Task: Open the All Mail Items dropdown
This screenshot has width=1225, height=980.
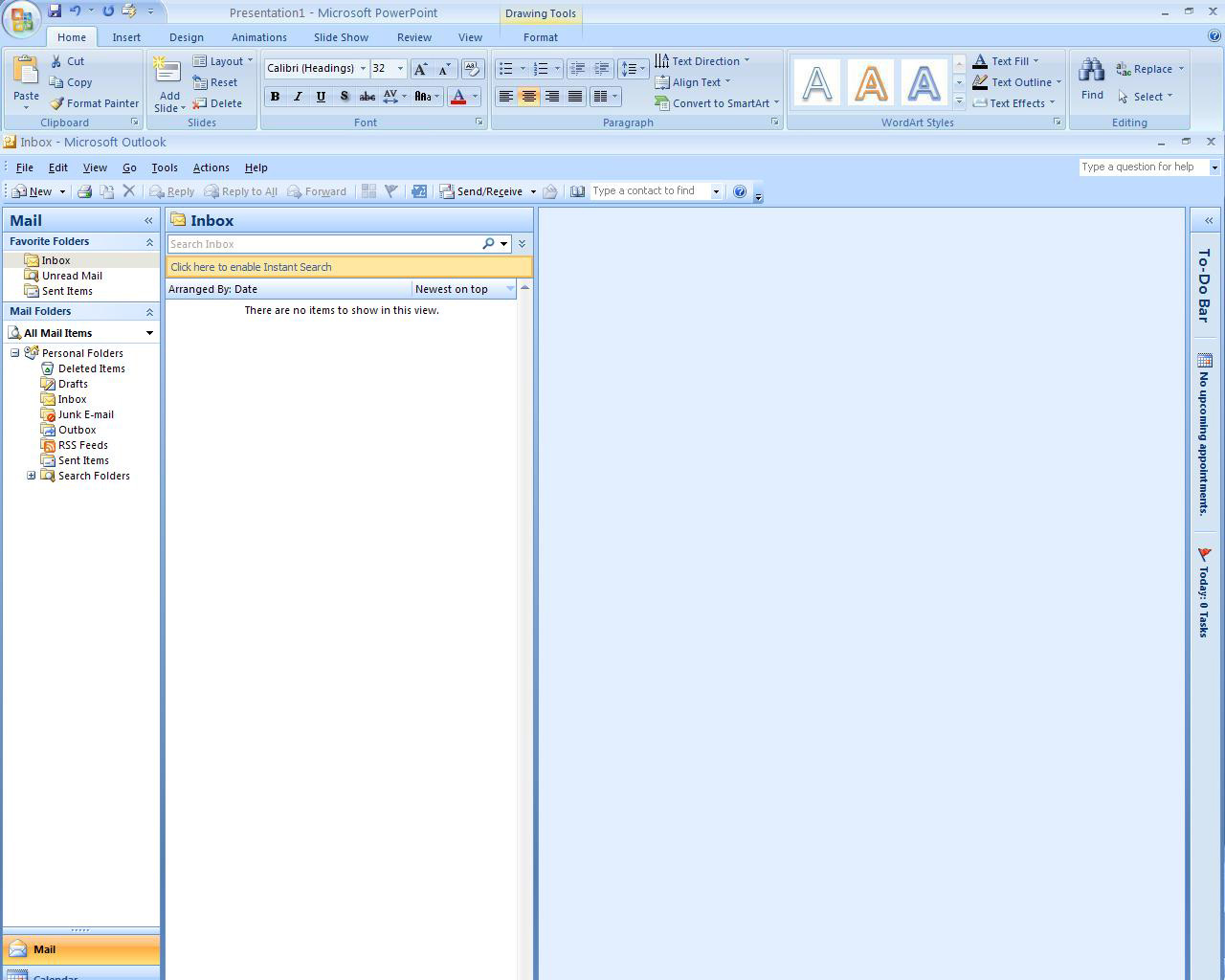Action: (x=149, y=333)
